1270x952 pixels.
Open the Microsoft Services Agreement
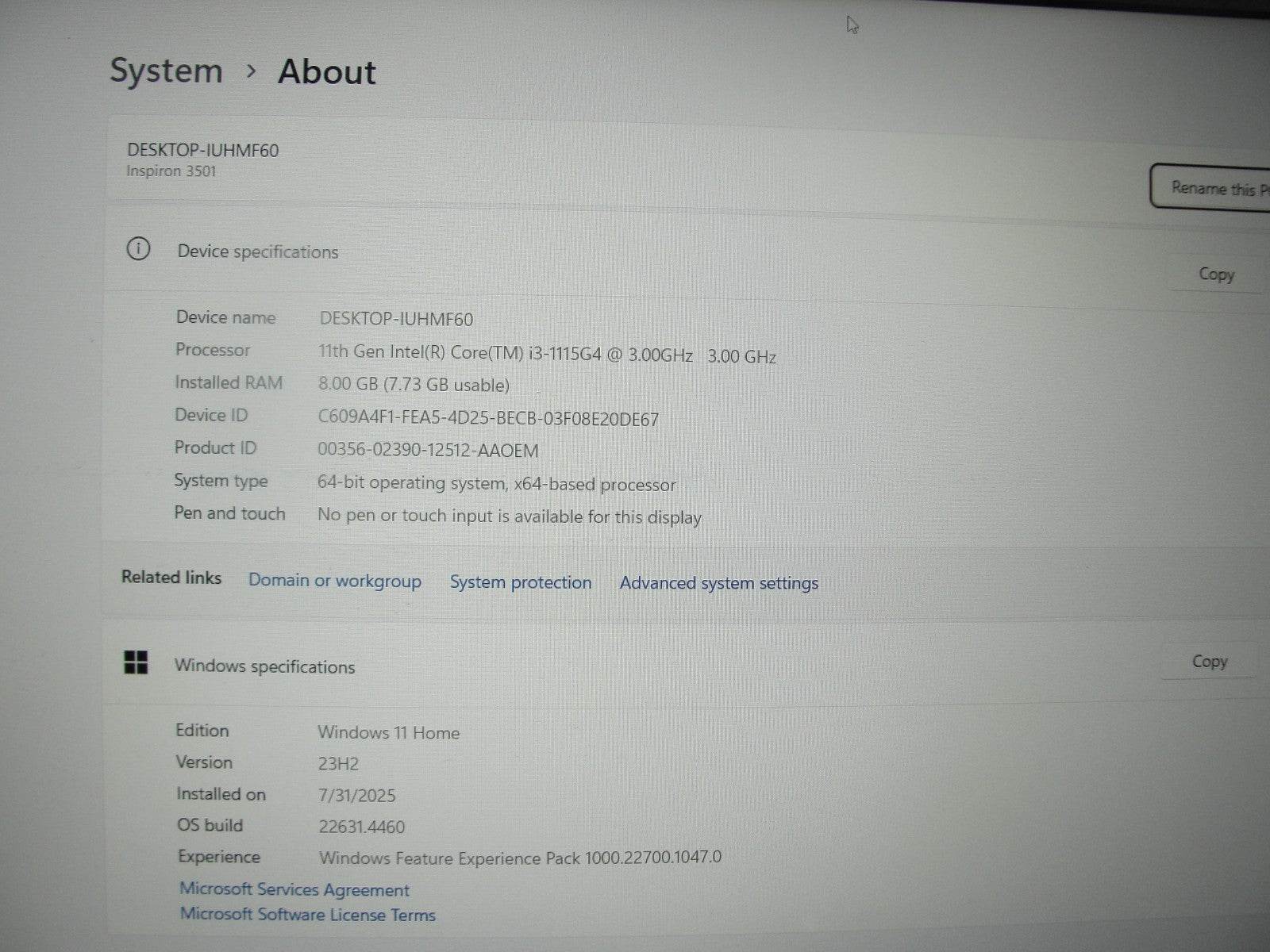pos(295,889)
